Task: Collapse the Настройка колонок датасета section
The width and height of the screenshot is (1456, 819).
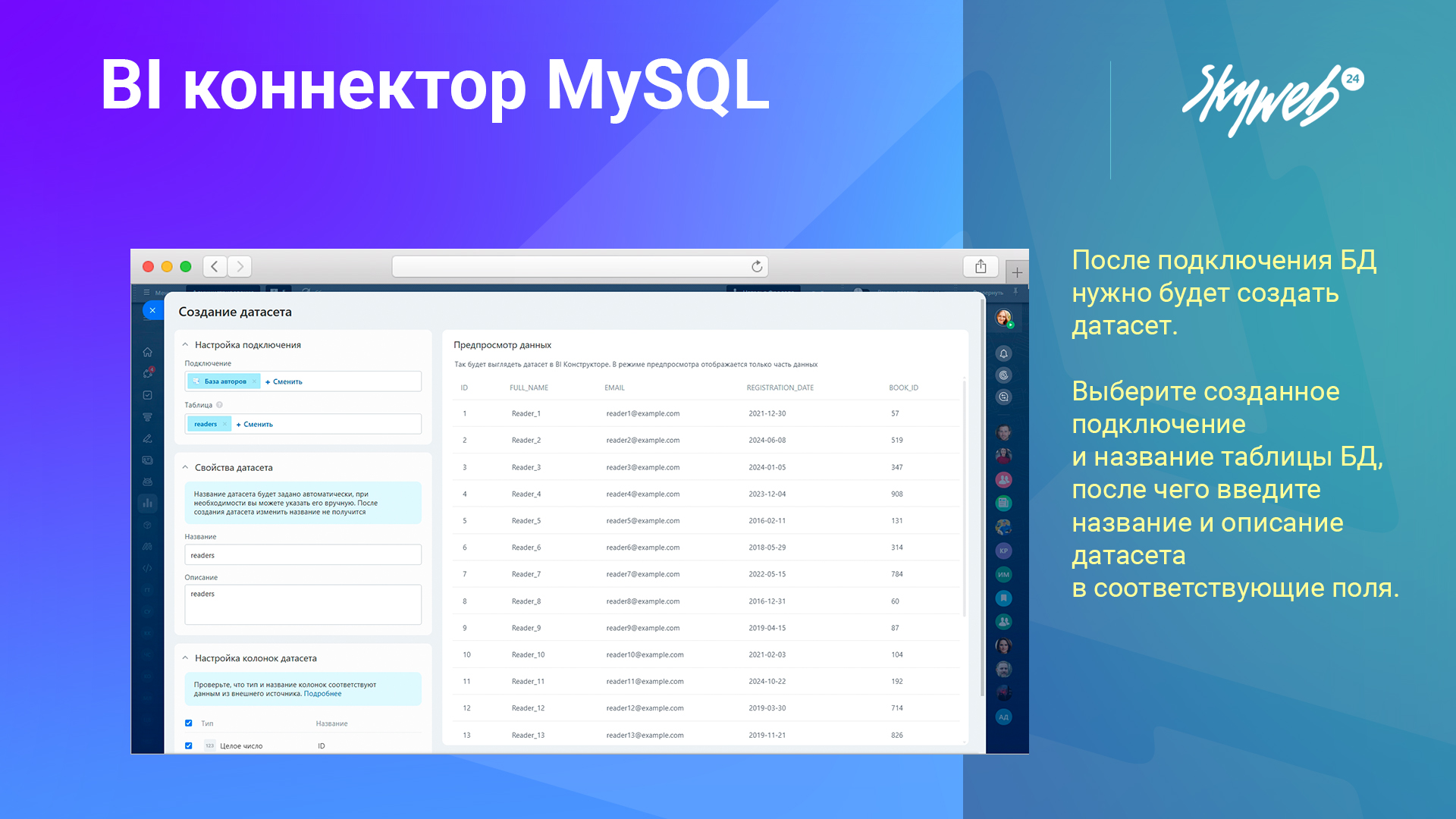Action: (185, 658)
